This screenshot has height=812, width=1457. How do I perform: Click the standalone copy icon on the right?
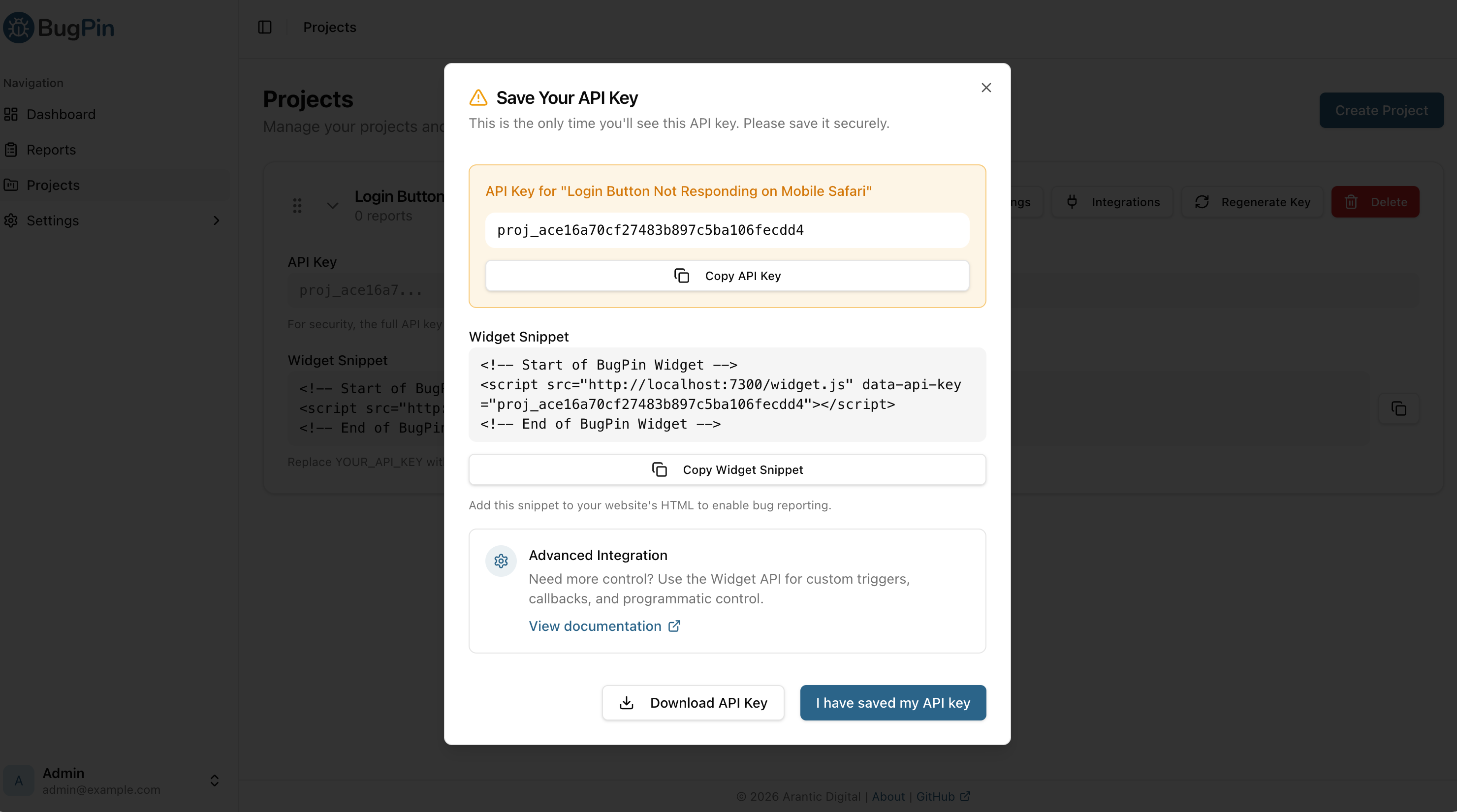[1399, 408]
